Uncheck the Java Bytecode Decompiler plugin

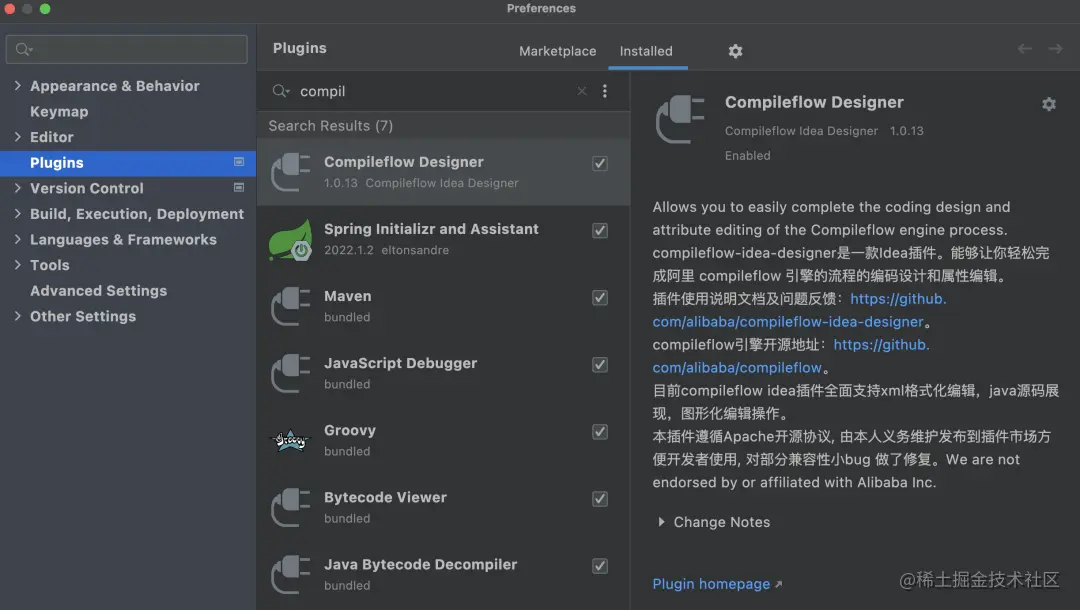click(600, 566)
